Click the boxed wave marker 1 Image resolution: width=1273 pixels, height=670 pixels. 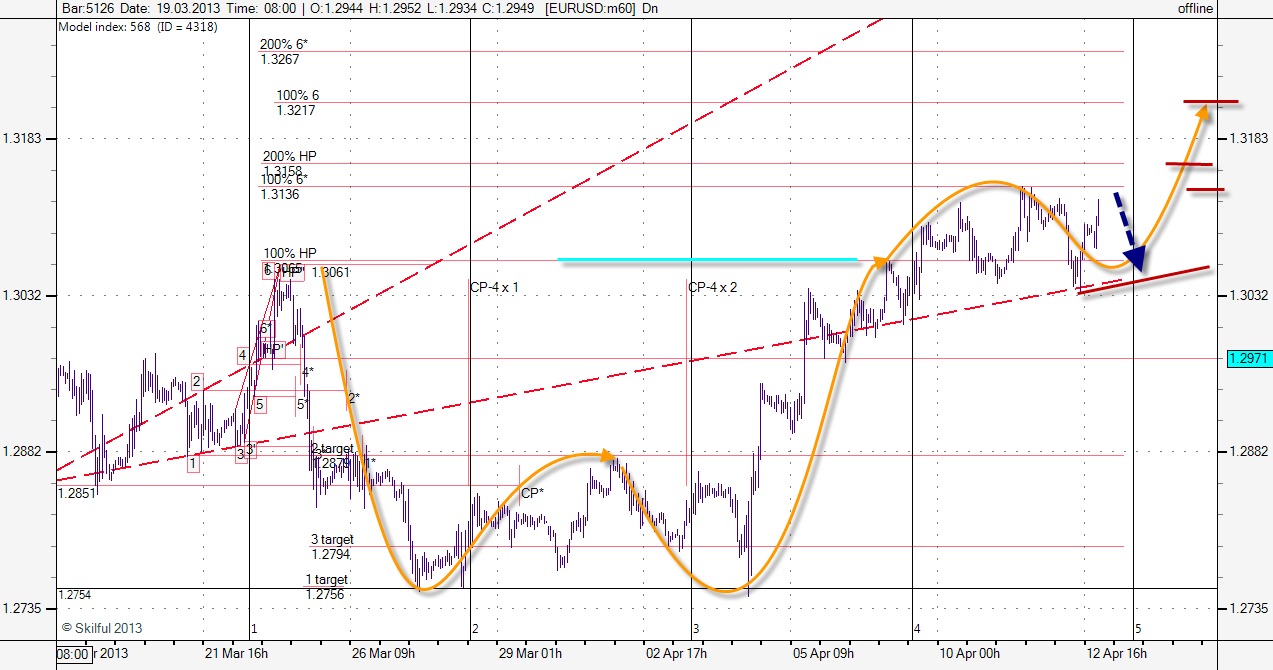tap(192, 464)
